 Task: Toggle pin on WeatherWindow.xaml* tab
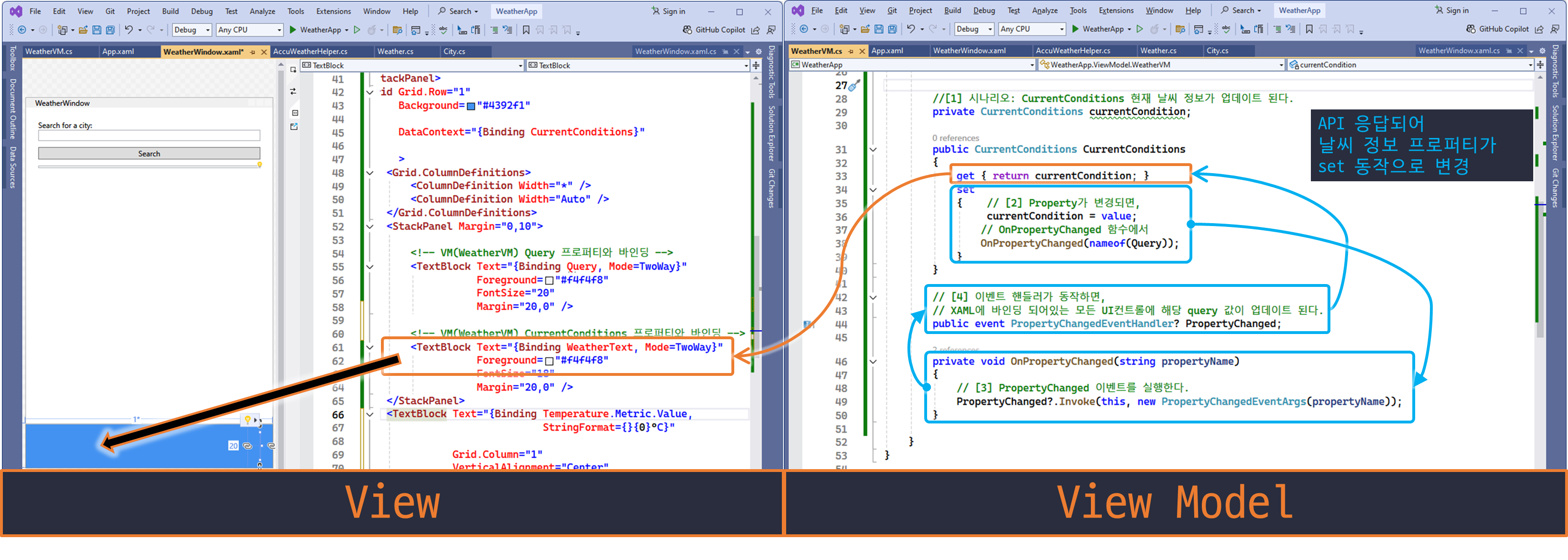click(253, 52)
